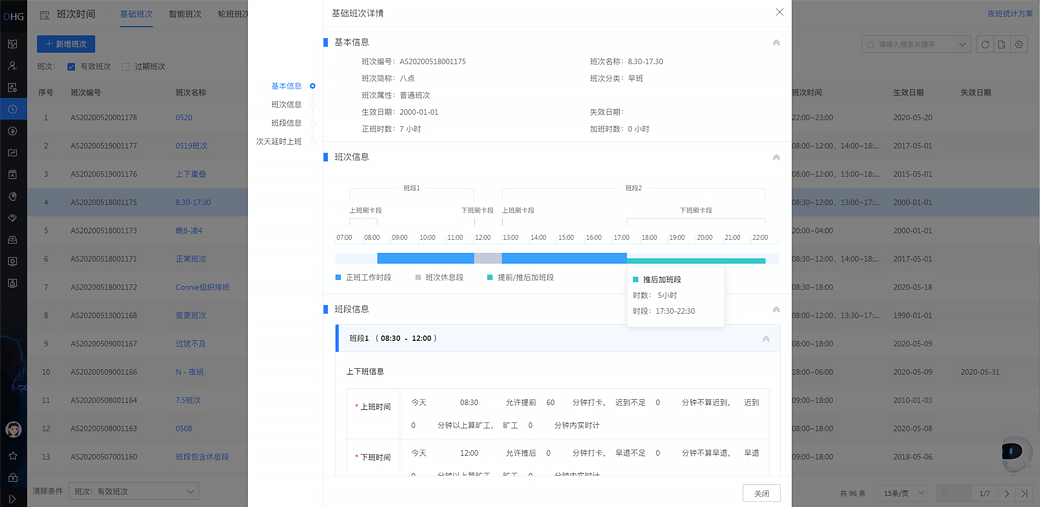Open table settings gear icon
Viewport: 1040px width, 507px height.
click(x=1019, y=45)
